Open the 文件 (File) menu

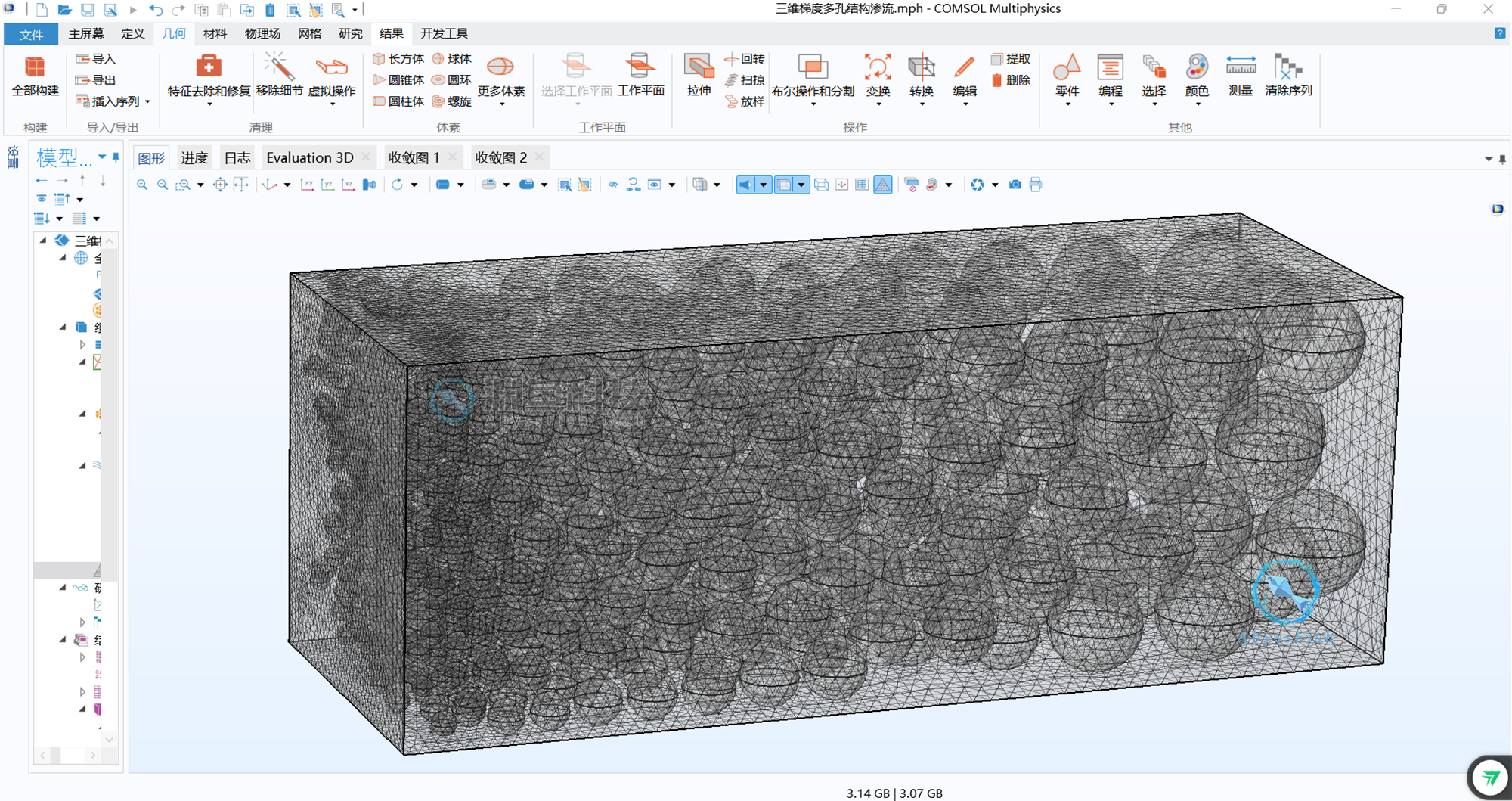pyautogui.click(x=31, y=34)
